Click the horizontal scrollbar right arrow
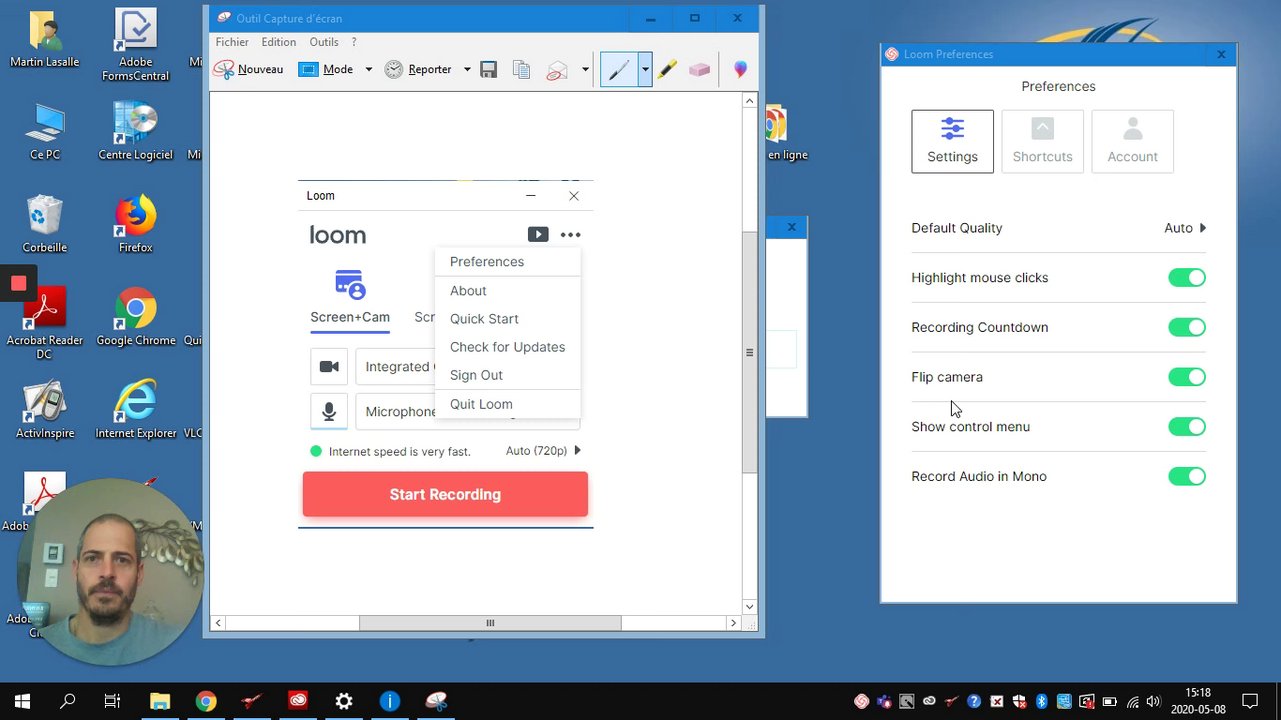This screenshot has width=1281, height=720. click(x=733, y=623)
